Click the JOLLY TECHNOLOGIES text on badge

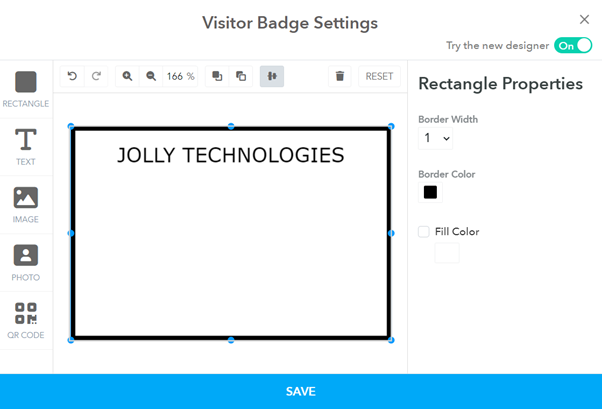[x=230, y=155]
